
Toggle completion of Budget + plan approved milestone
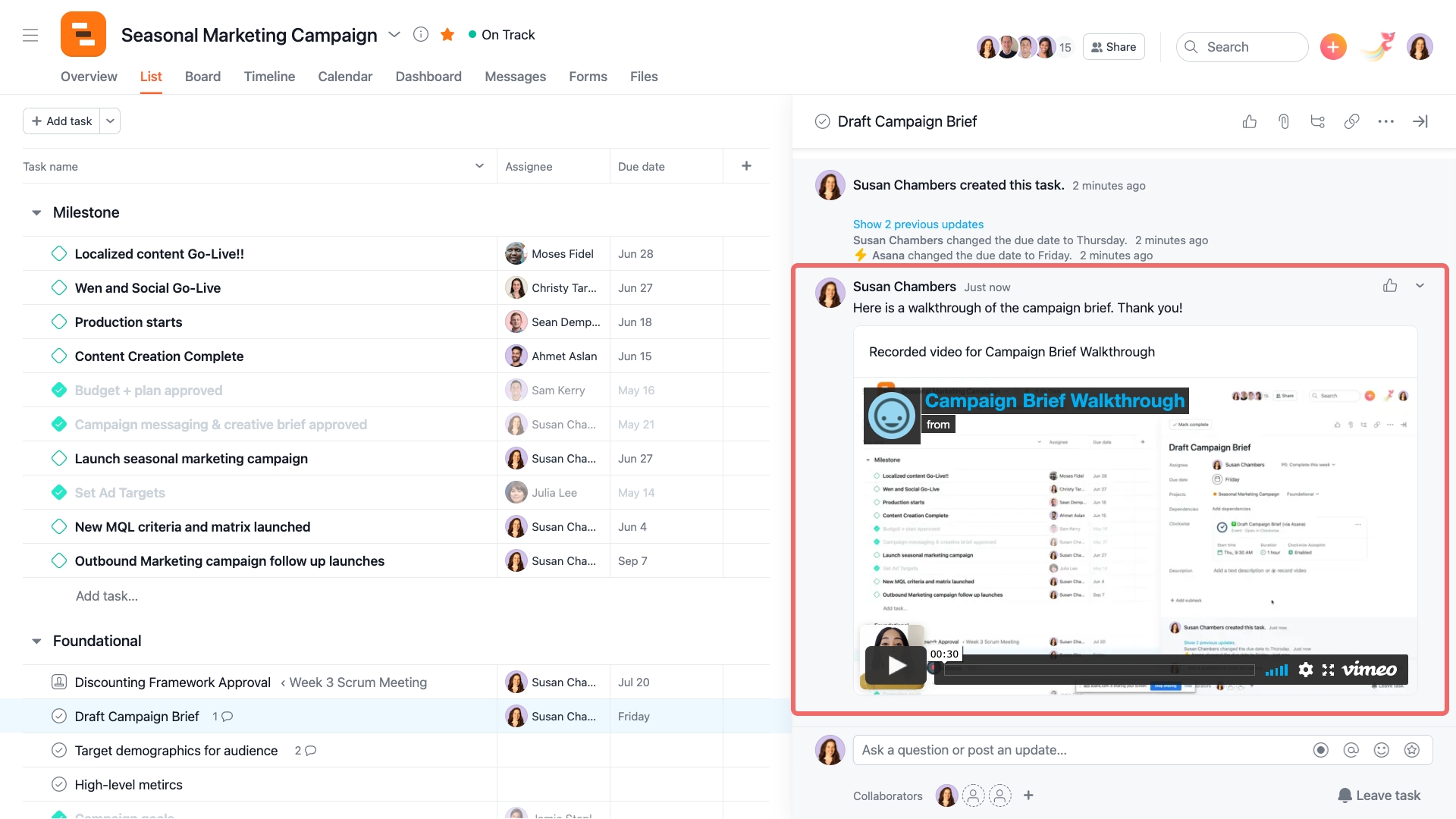[x=59, y=391]
